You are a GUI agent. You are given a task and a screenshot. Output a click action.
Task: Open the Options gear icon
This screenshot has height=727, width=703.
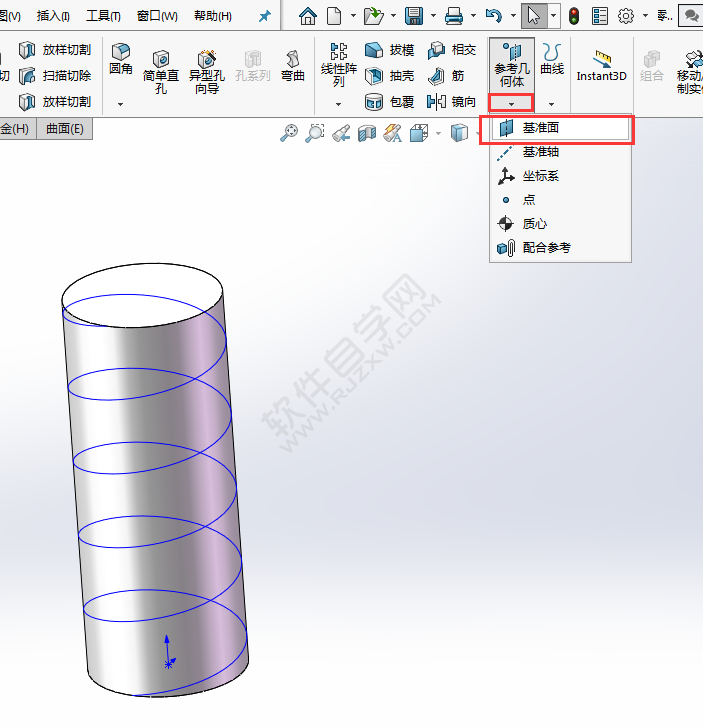626,16
